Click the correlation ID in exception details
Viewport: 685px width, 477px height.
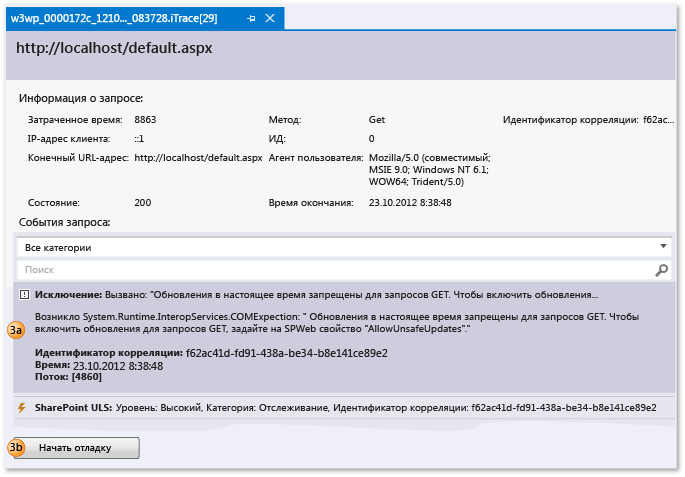(287, 353)
